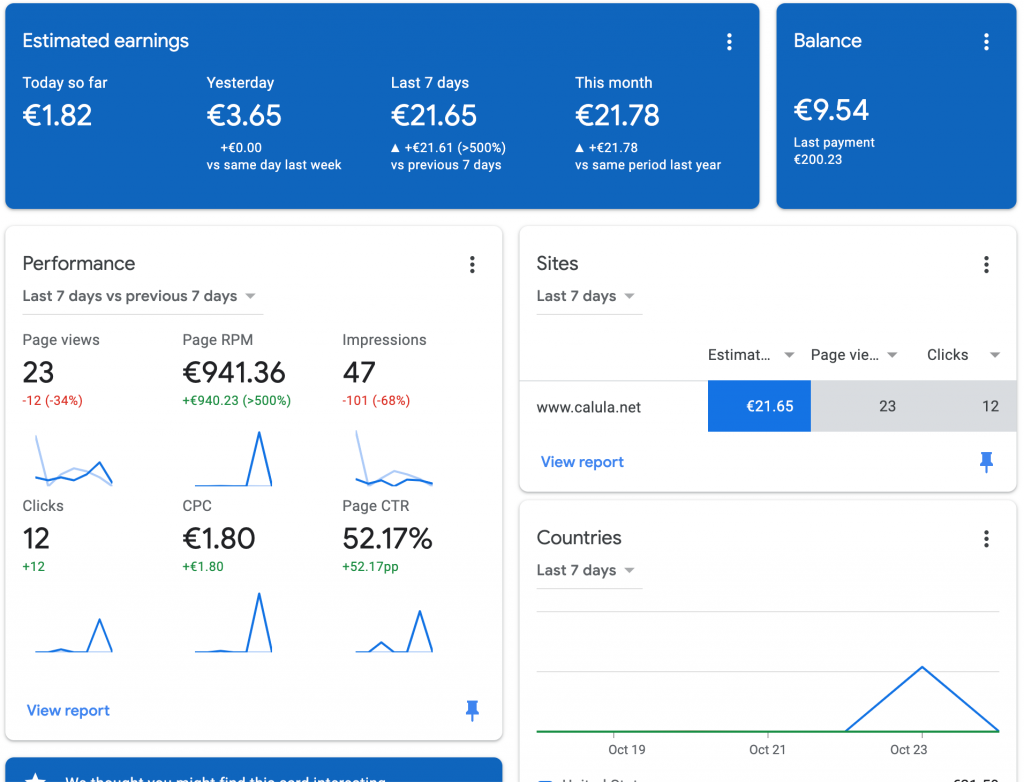This screenshot has width=1024, height=782.
Task: Click View report in Performance card
Action: (x=68, y=710)
